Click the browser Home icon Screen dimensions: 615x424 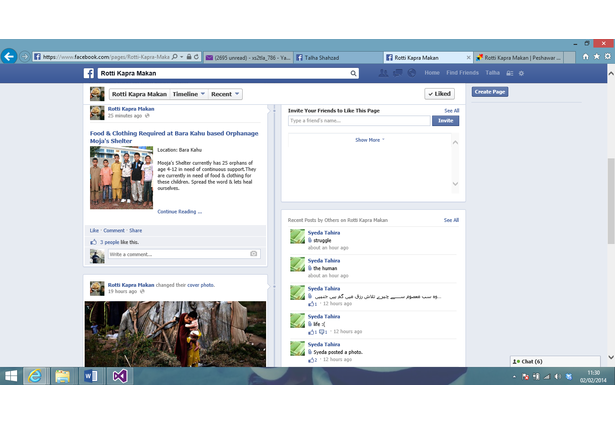[x=586, y=56]
